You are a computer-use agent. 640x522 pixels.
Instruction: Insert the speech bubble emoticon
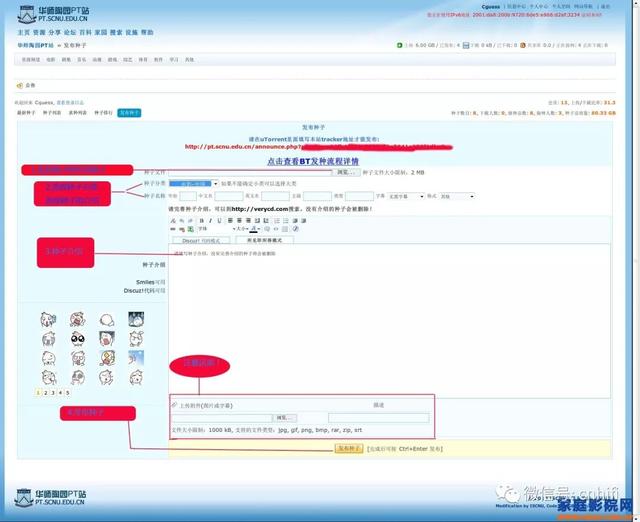[107, 319]
